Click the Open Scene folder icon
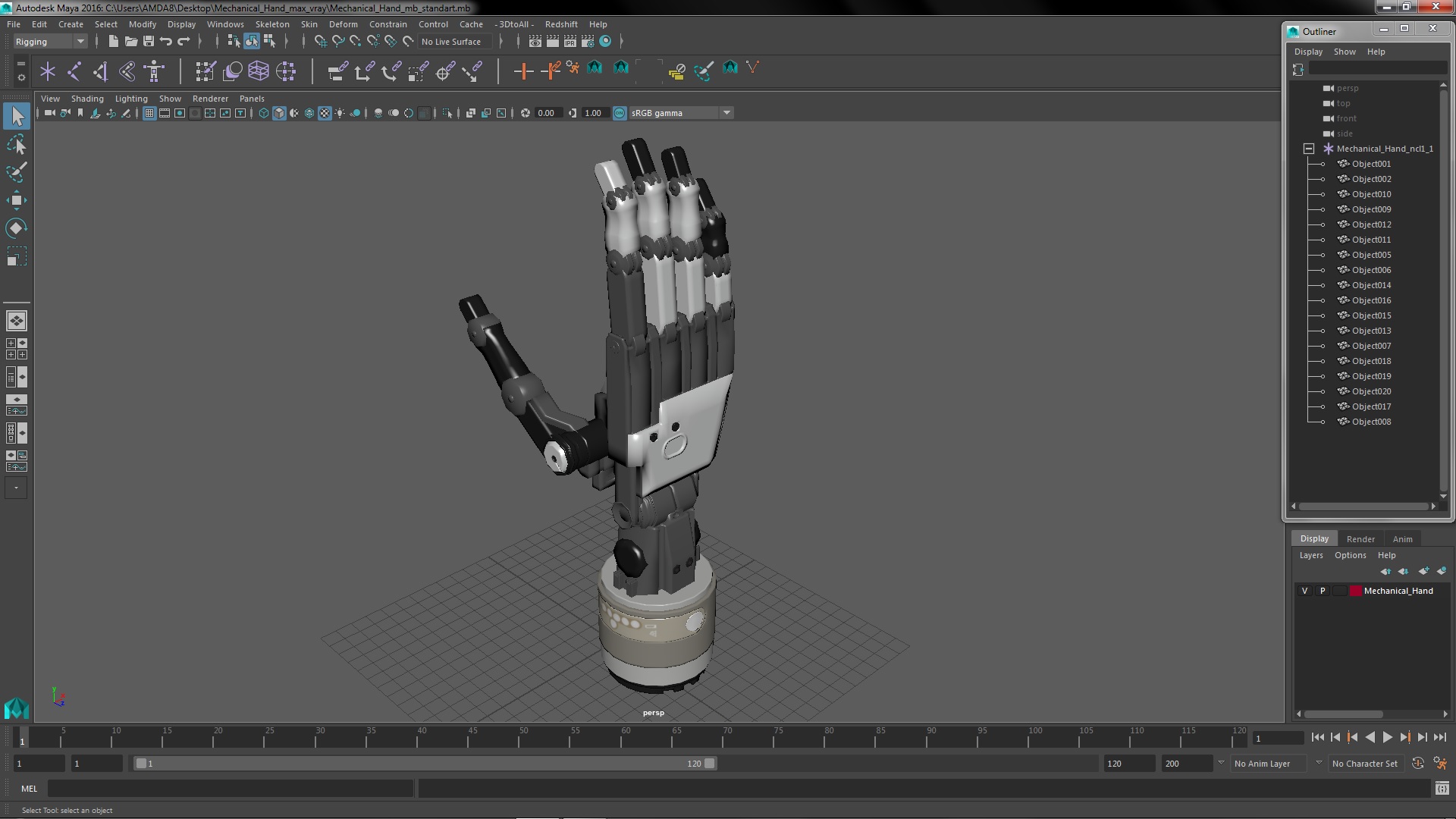 tap(130, 41)
